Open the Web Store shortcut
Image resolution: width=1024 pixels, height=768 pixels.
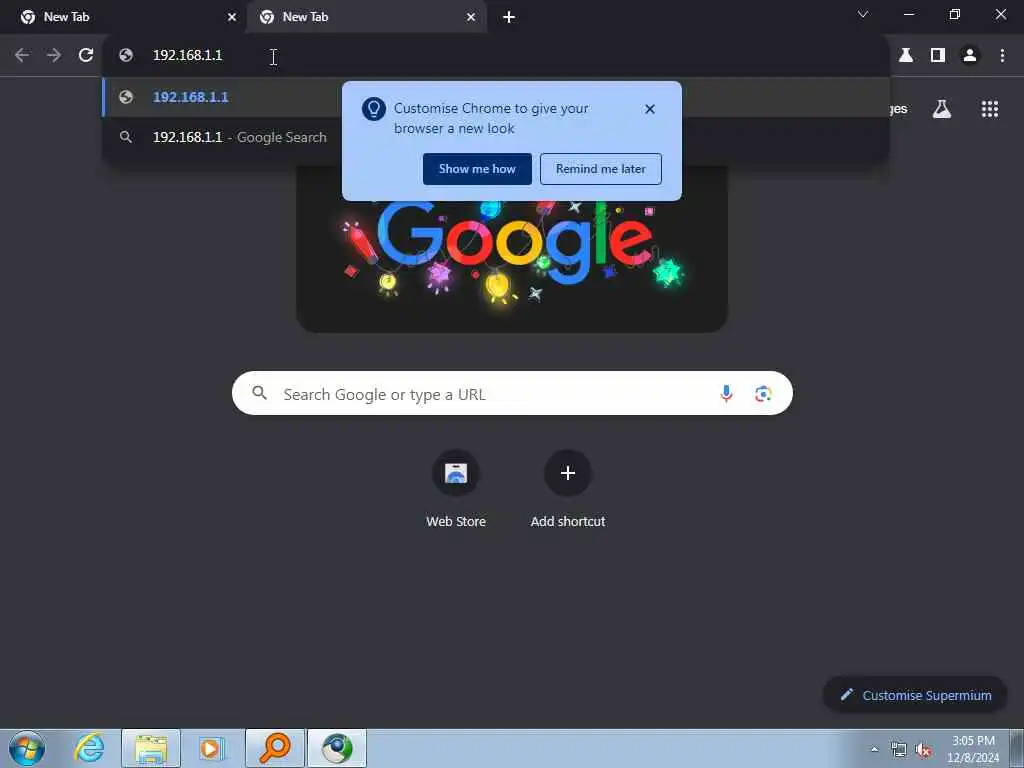pos(456,488)
